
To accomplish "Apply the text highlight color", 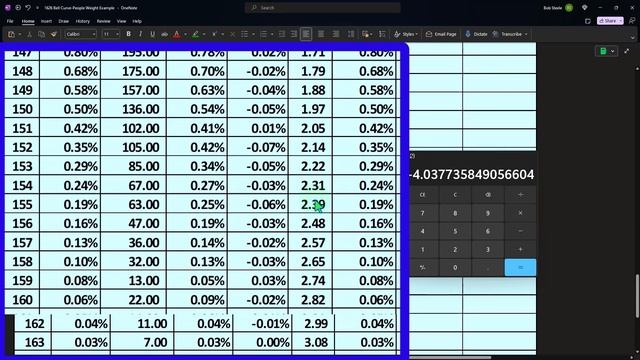I will click(196, 34).
